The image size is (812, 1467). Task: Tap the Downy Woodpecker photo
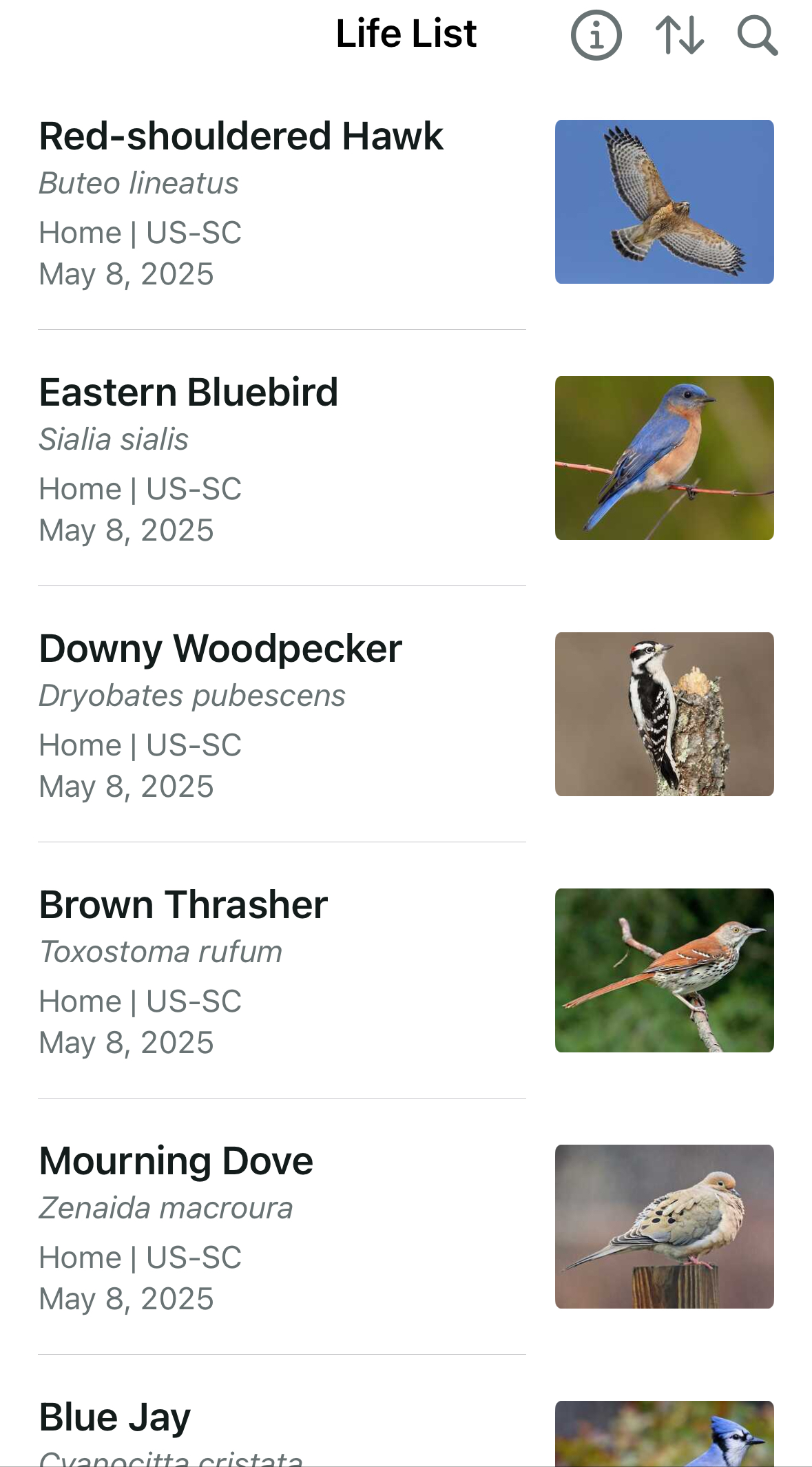[664, 714]
